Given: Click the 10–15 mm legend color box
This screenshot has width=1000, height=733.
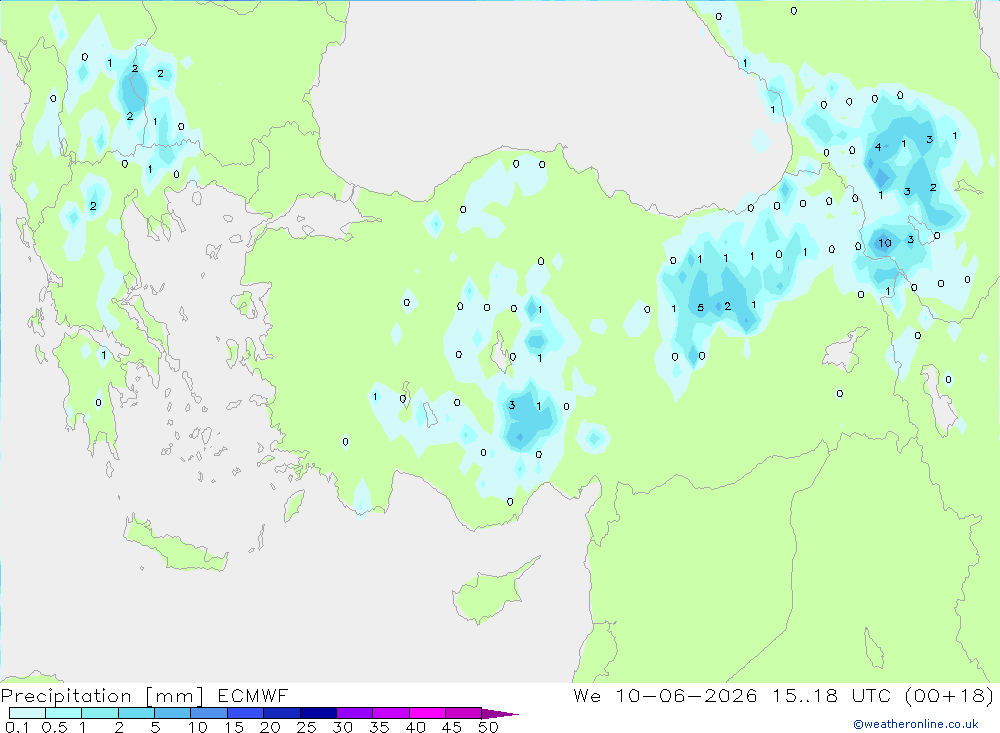Looking at the screenshot, I should [x=209, y=713].
